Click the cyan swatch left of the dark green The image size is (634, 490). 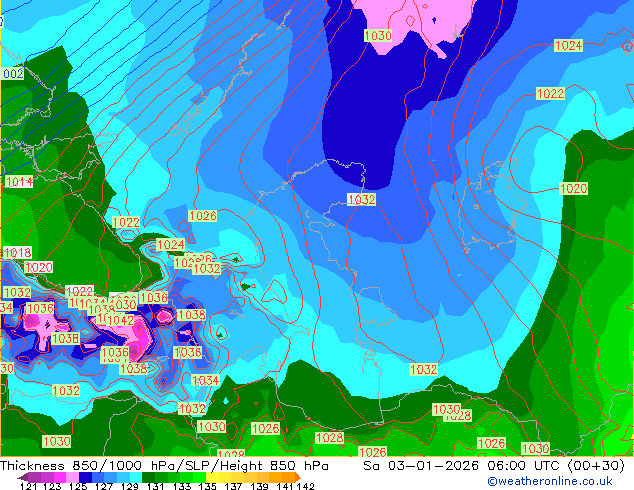click(x=136, y=477)
